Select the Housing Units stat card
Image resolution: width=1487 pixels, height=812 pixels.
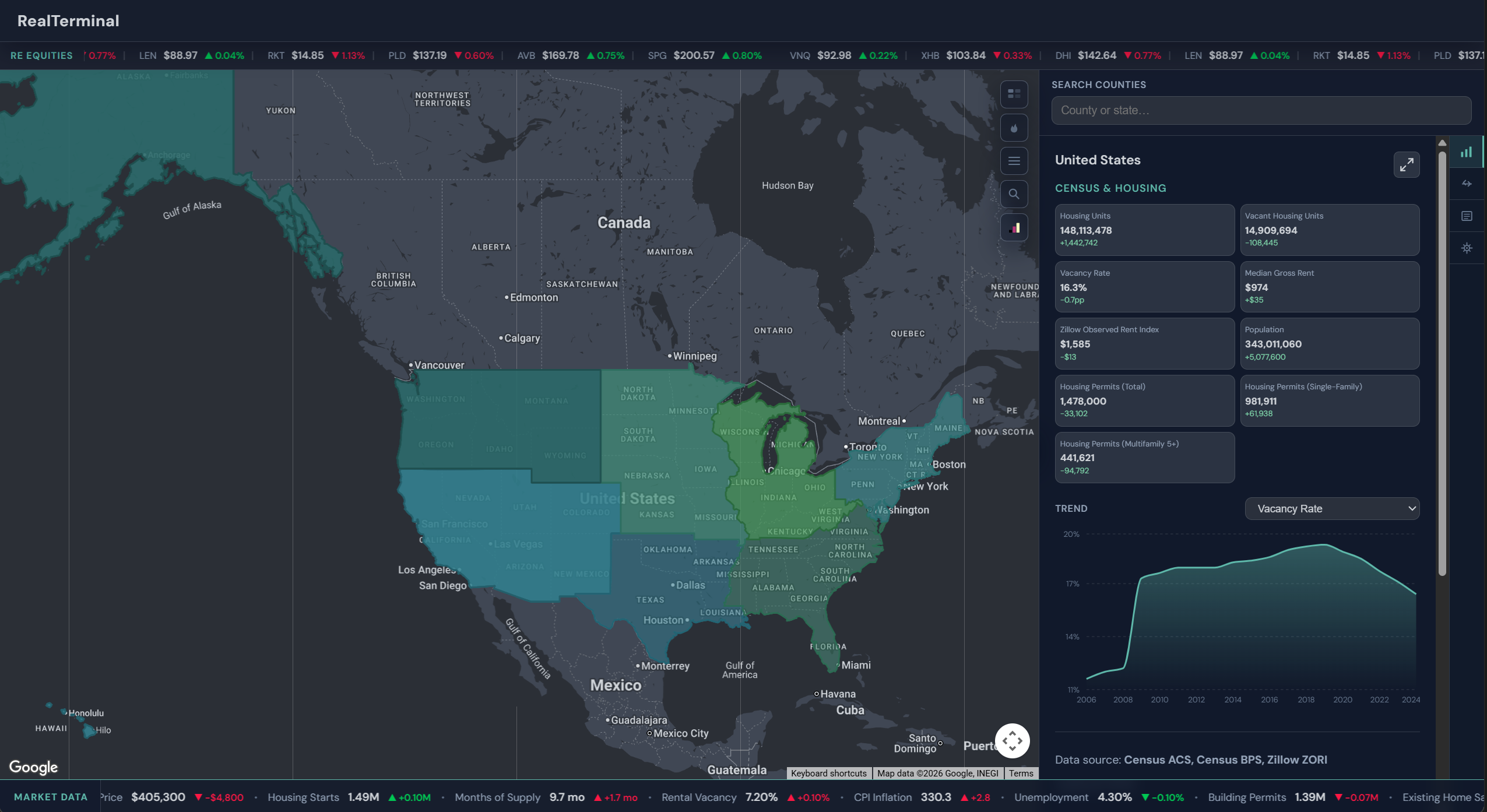coord(1144,229)
